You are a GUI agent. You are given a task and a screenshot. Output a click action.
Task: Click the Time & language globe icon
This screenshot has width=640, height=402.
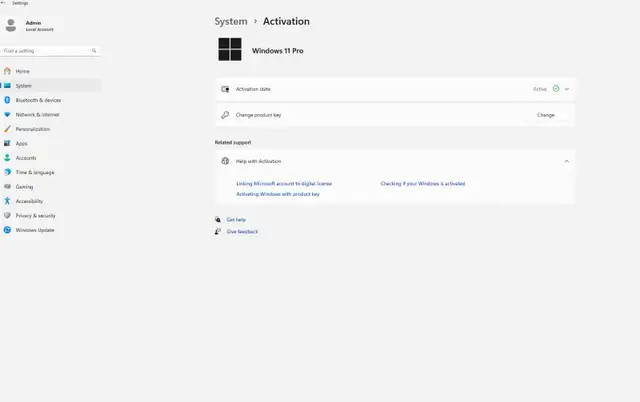coord(7,172)
